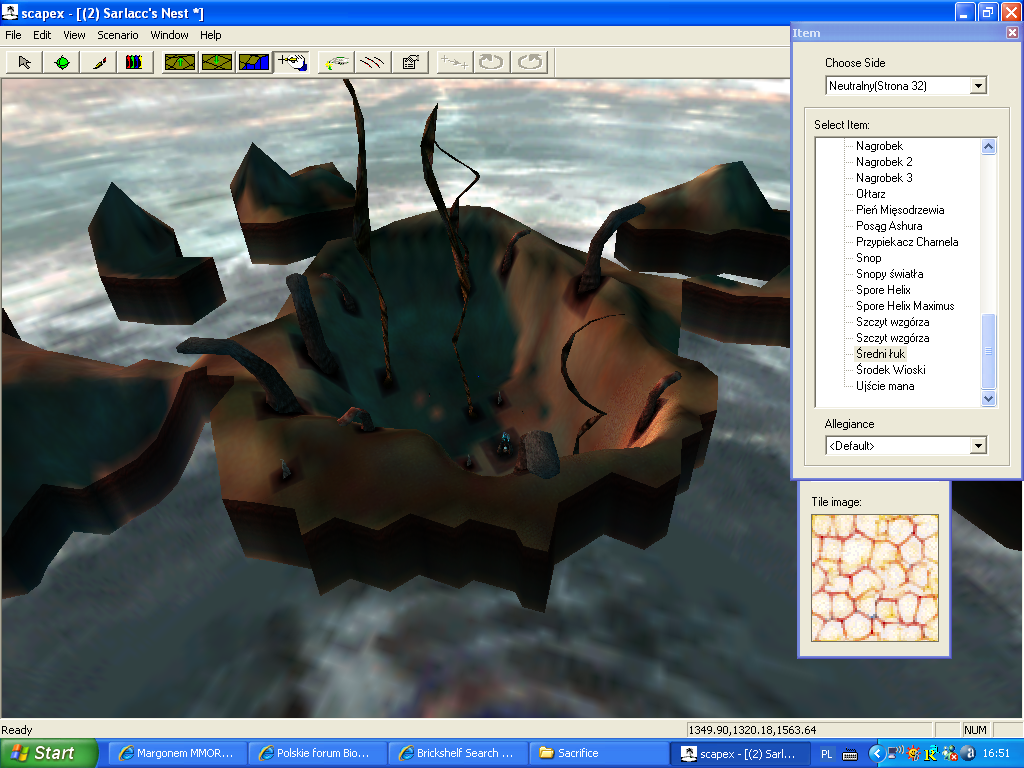Image resolution: width=1024 pixels, height=768 pixels.
Task: Select the paintbrush texture tool
Action: [x=99, y=62]
